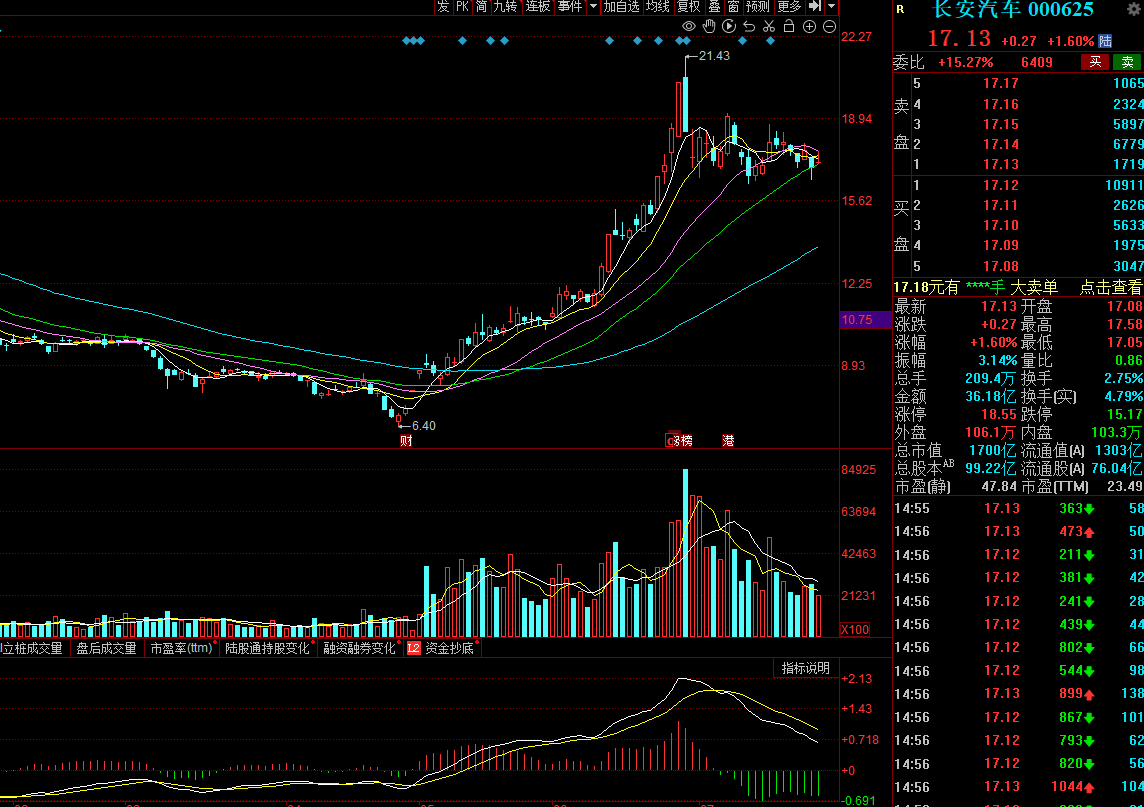Select the scissors cut tool
Viewport: 1144px width, 807px height.
pyautogui.click(x=769, y=26)
